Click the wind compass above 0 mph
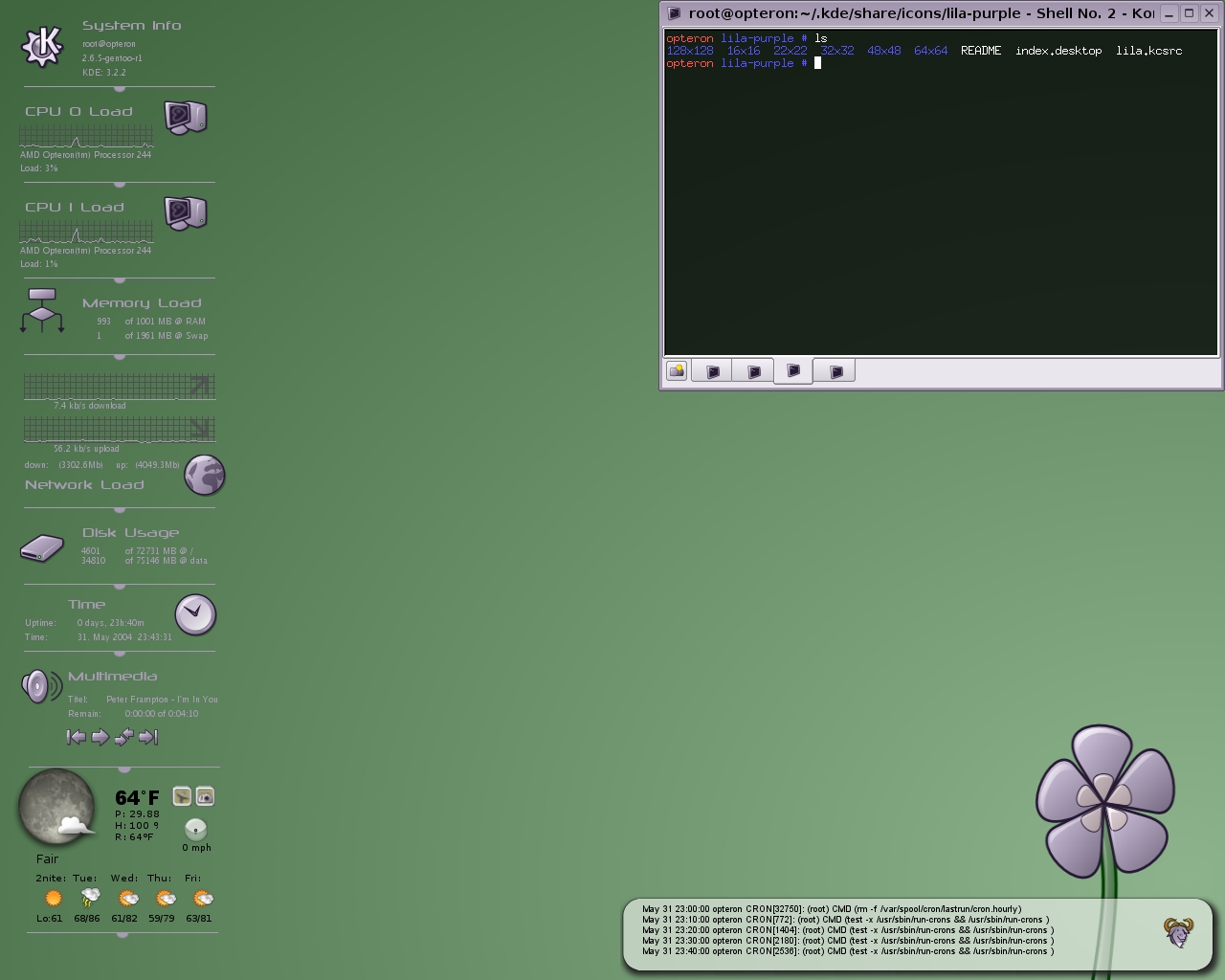Viewport: 1225px width, 980px height. pos(195,829)
